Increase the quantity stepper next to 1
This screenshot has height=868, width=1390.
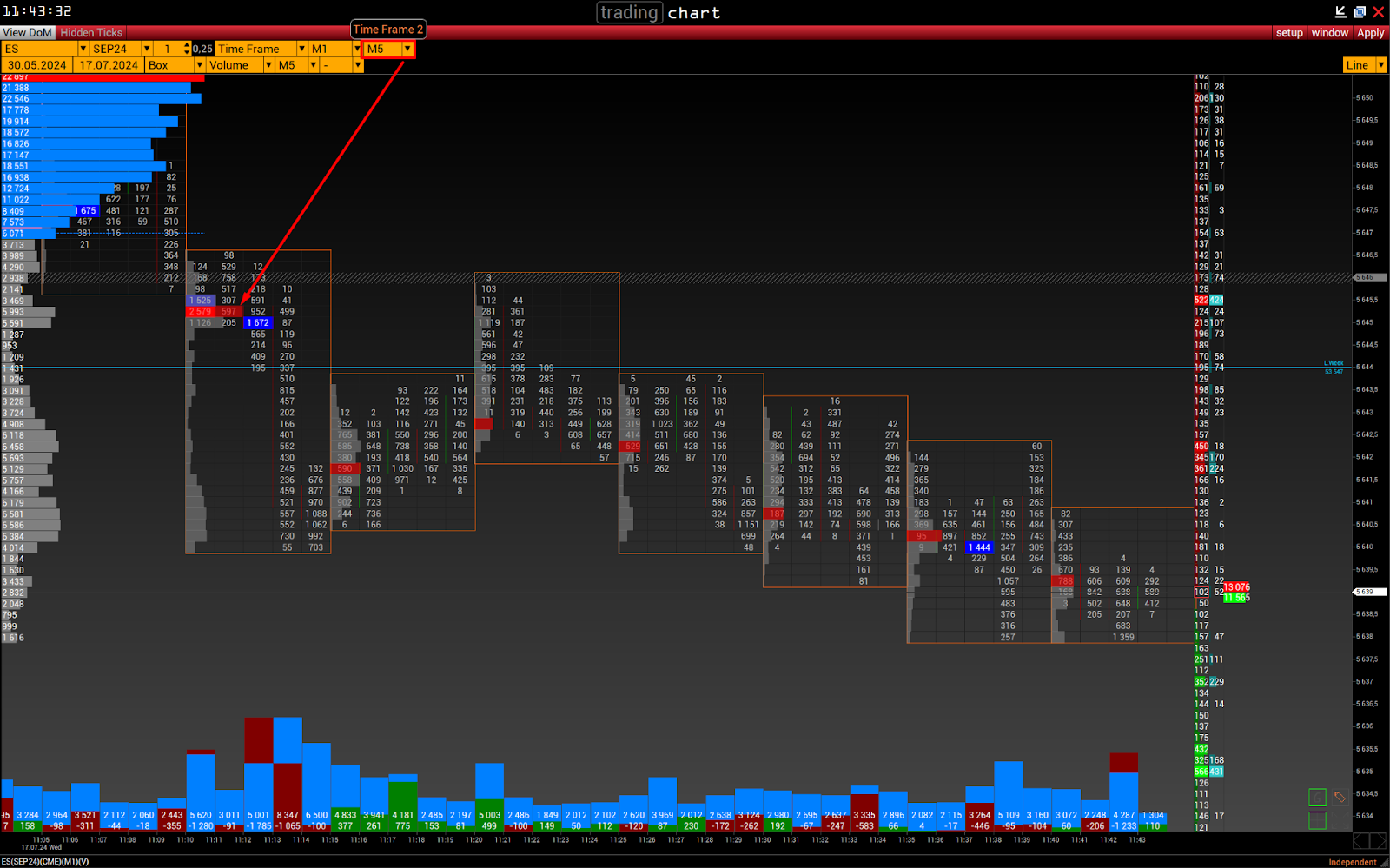coord(187,45)
